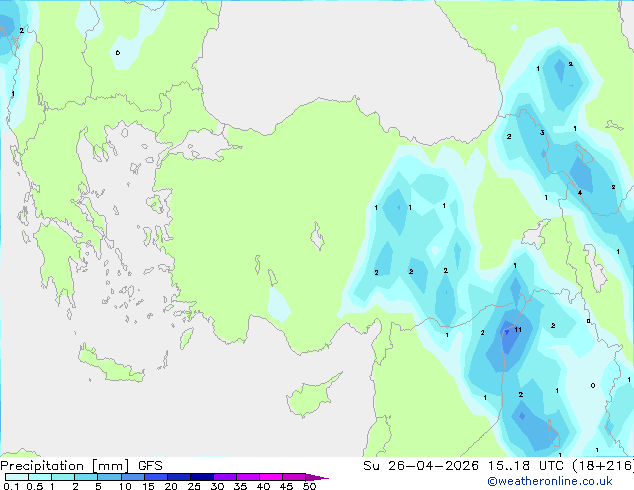
Task: Click the '(18+216)' forecast run text
Action: click(603, 466)
